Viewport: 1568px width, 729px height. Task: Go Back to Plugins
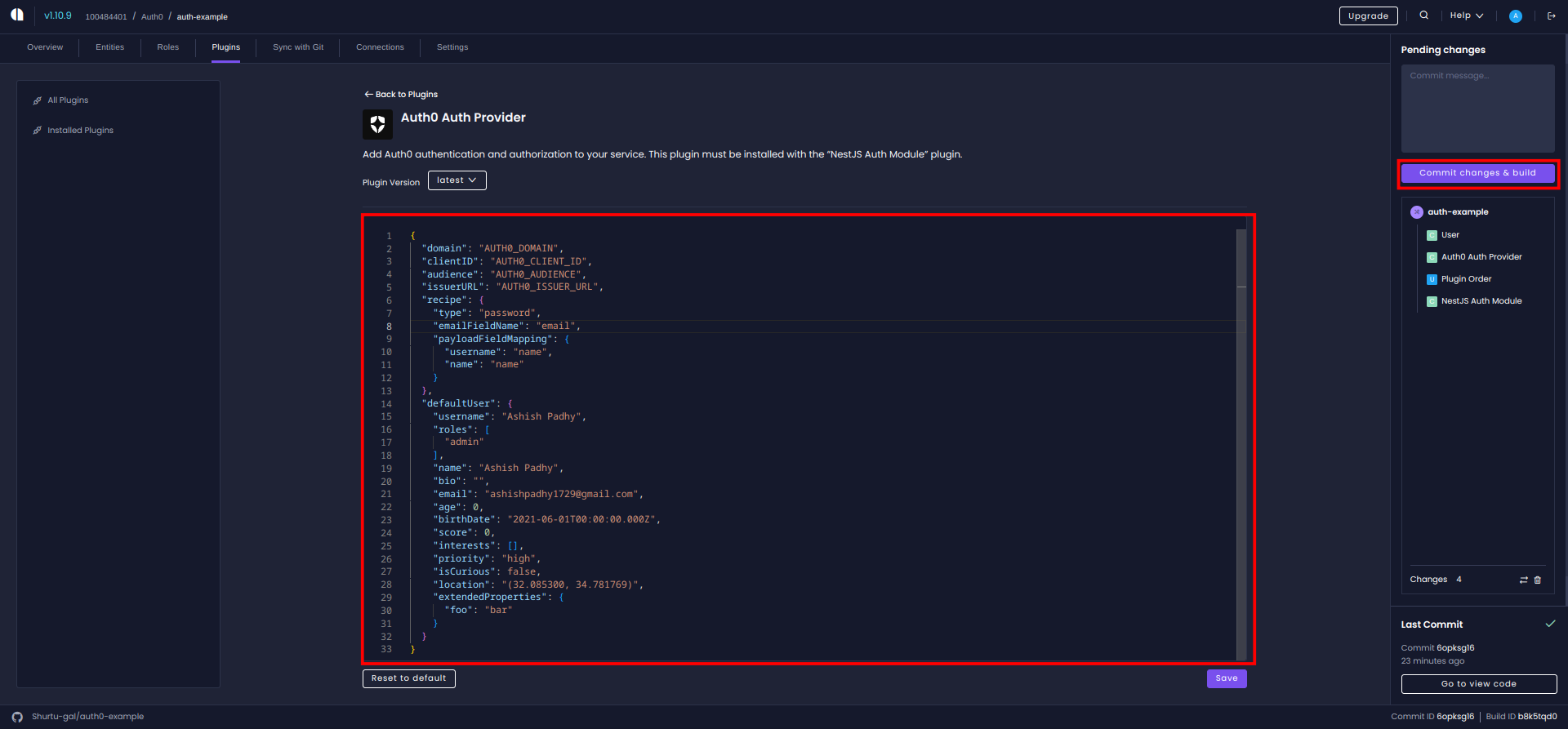[401, 95]
